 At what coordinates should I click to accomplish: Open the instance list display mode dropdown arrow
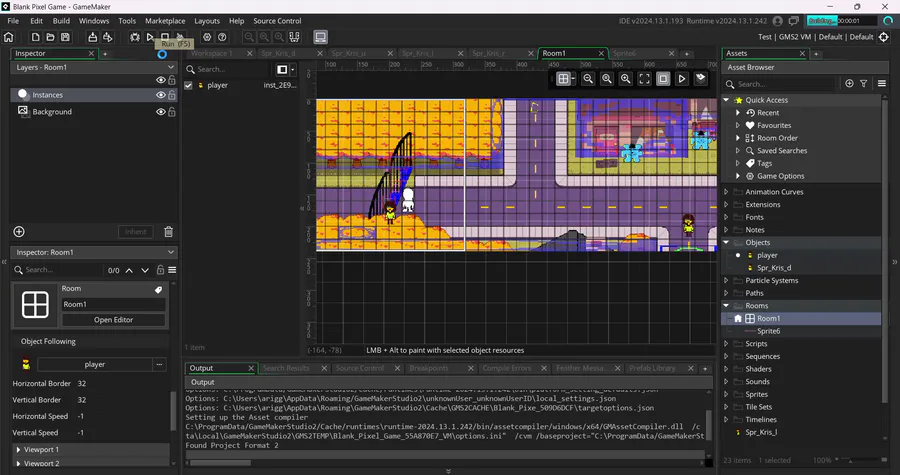click(293, 69)
